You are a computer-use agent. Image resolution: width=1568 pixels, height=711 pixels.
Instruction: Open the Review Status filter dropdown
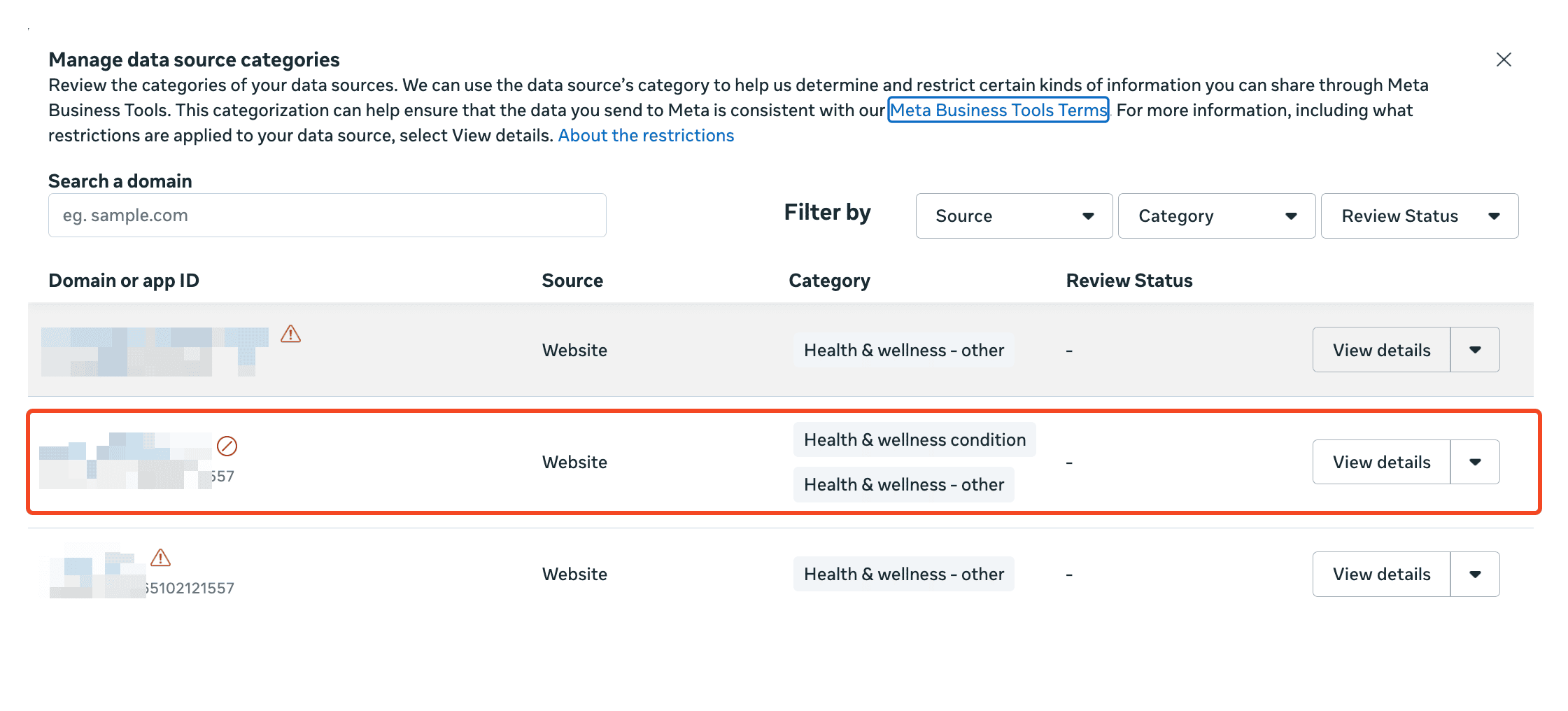1419,216
